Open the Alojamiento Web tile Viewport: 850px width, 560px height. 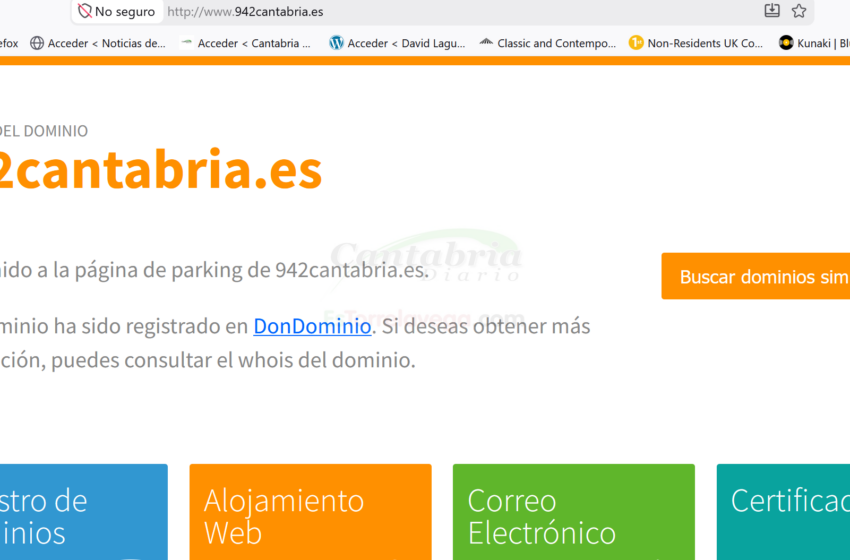tap(311, 512)
